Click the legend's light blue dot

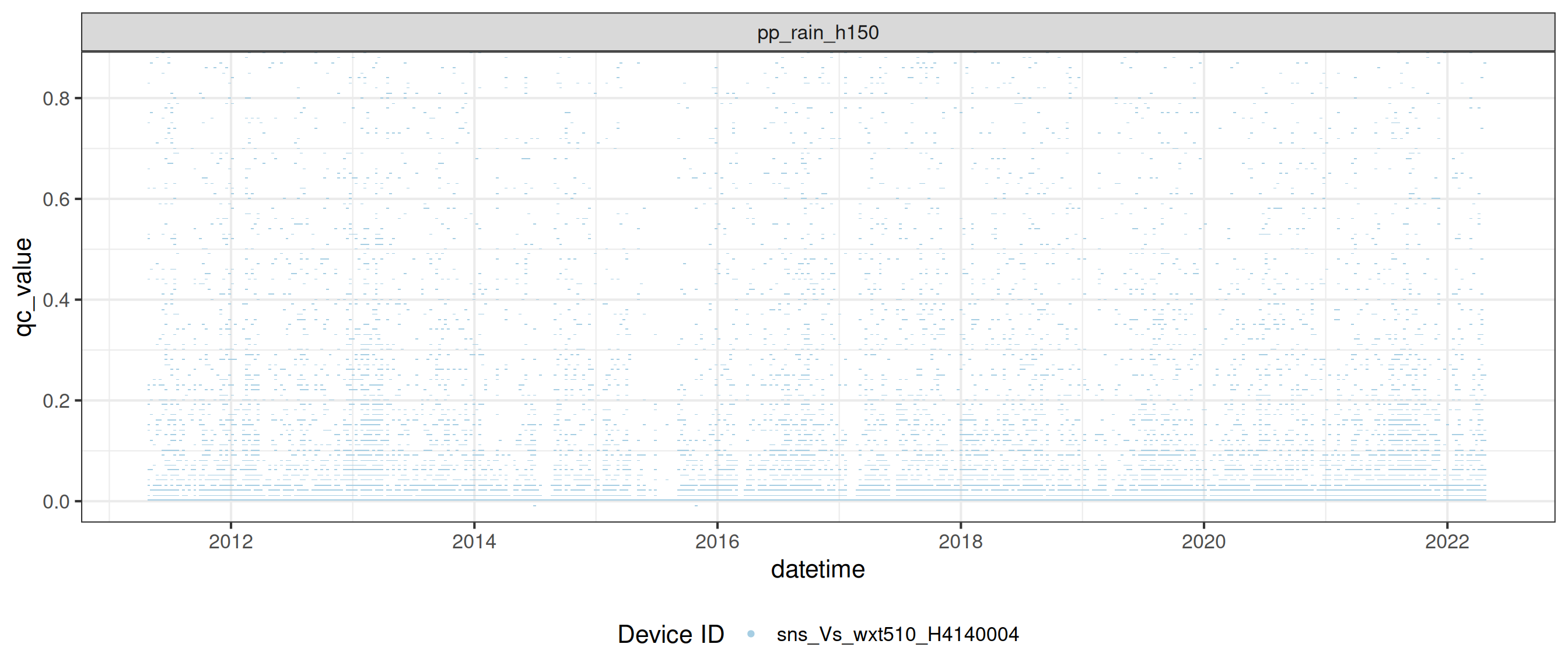click(x=751, y=634)
